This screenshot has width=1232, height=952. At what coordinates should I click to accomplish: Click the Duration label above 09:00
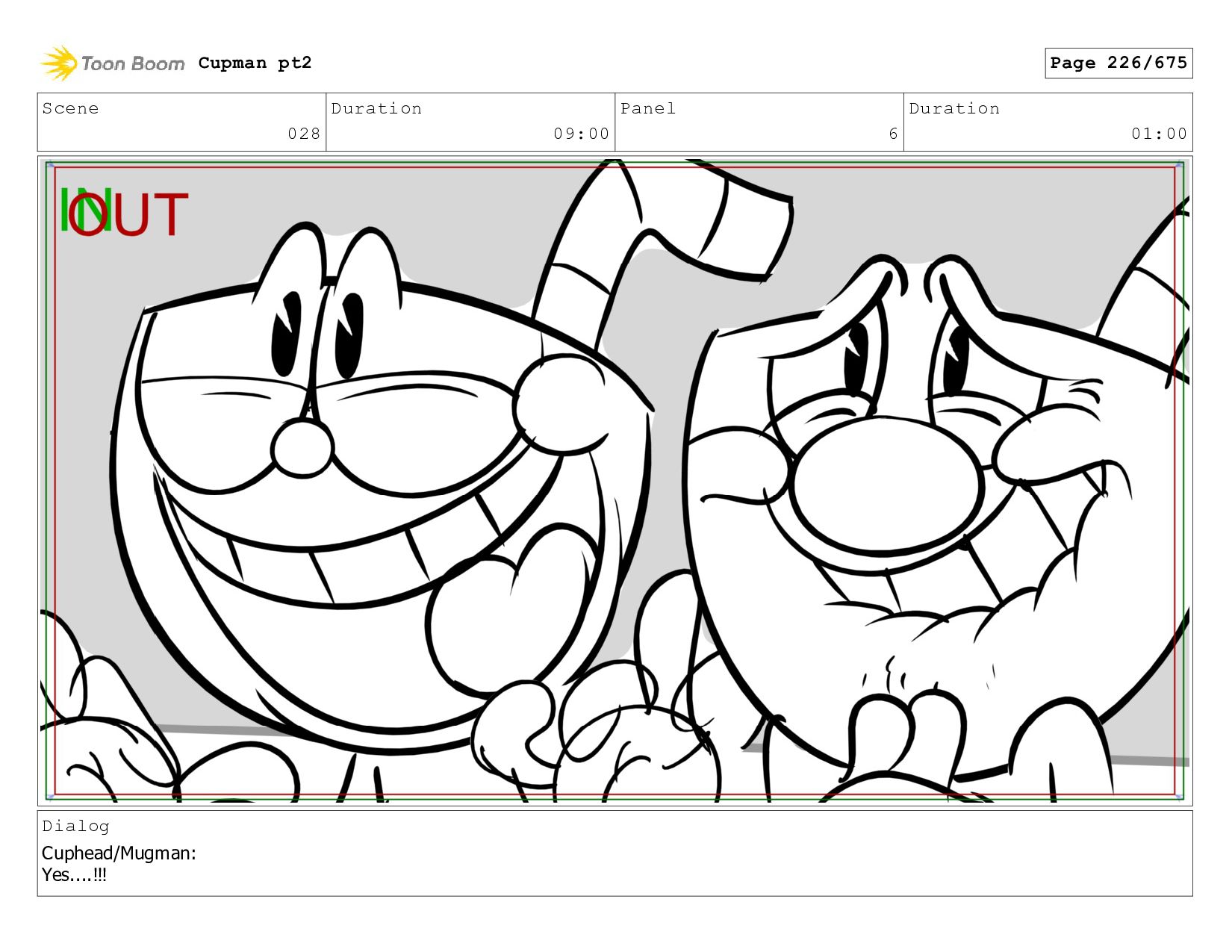[376, 108]
